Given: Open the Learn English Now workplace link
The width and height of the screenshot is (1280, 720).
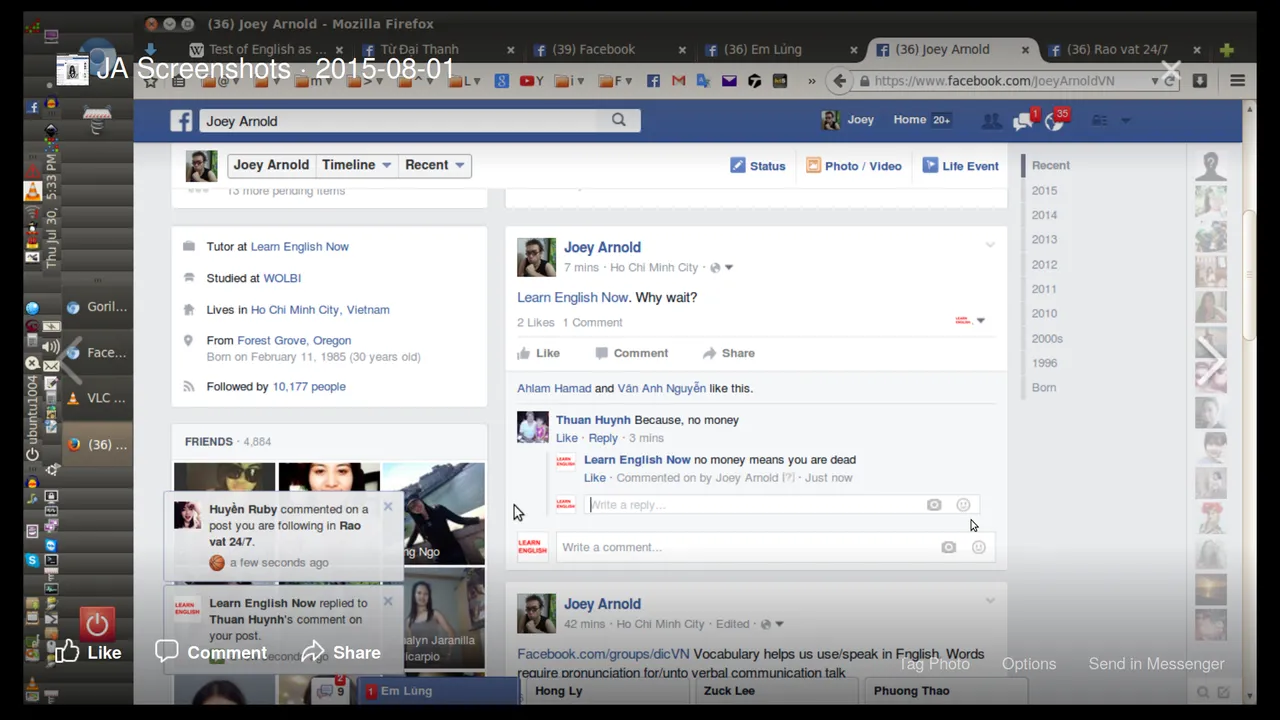Looking at the screenshot, I should [299, 247].
